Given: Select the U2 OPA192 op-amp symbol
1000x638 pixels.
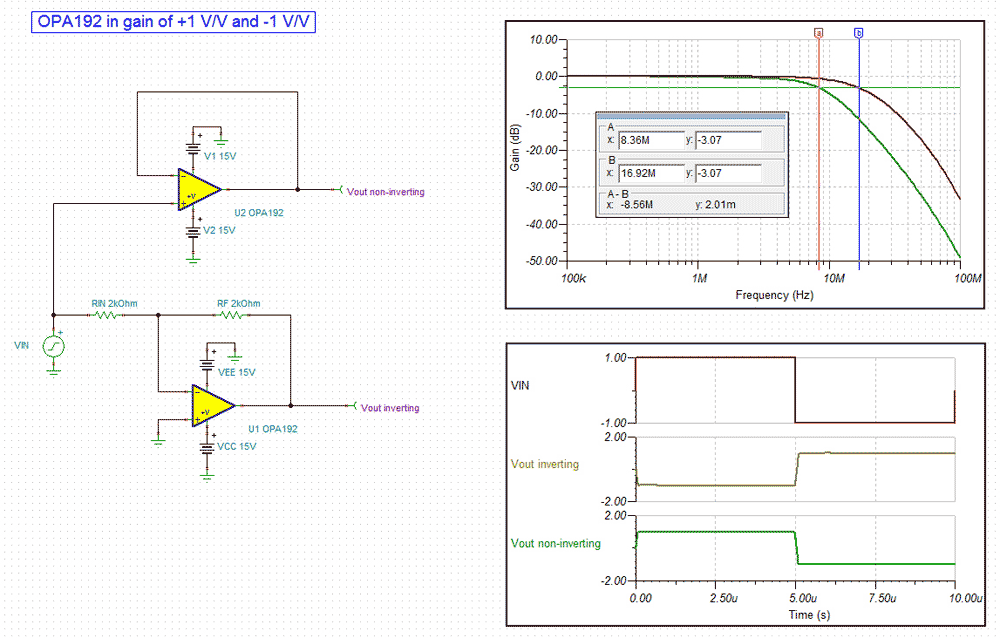Looking at the screenshot, I should 198,189.
